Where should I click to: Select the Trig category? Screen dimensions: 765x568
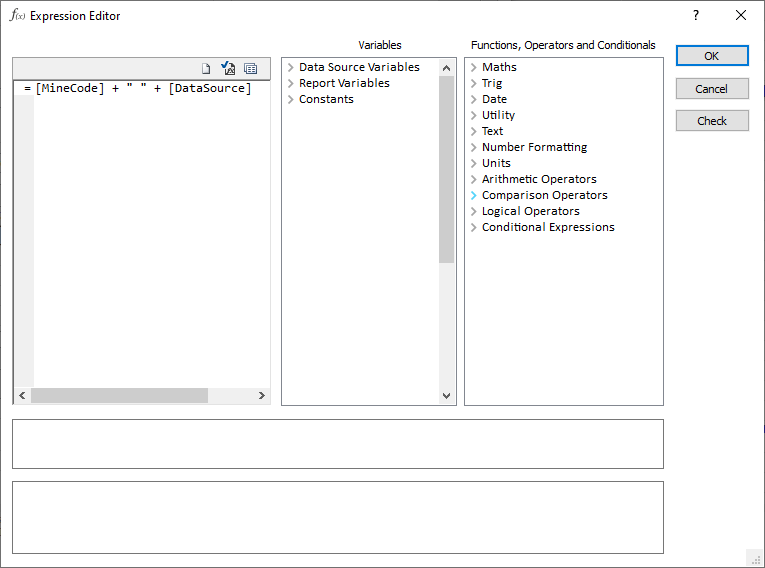coord(492,83)
